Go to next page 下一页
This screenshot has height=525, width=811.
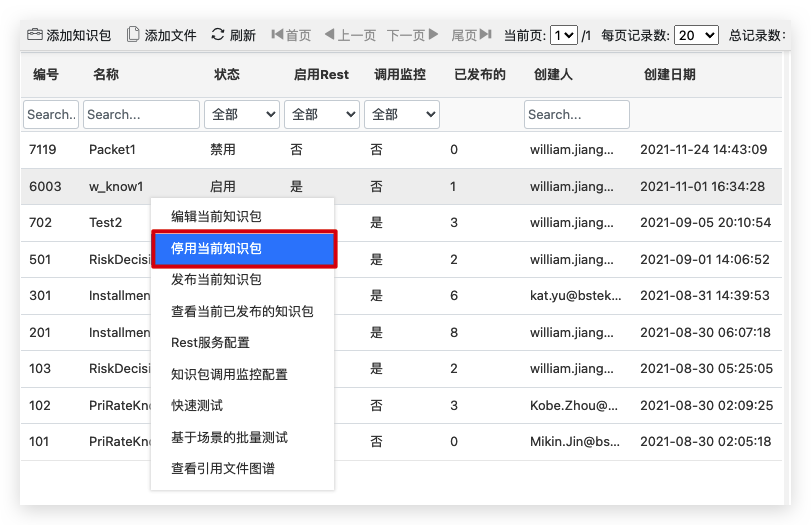click(412, 35)
